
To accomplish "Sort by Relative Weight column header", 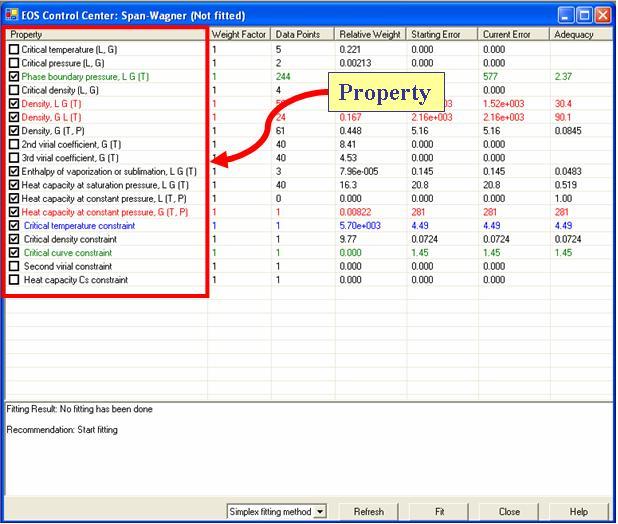I will (x=370, y=35).
